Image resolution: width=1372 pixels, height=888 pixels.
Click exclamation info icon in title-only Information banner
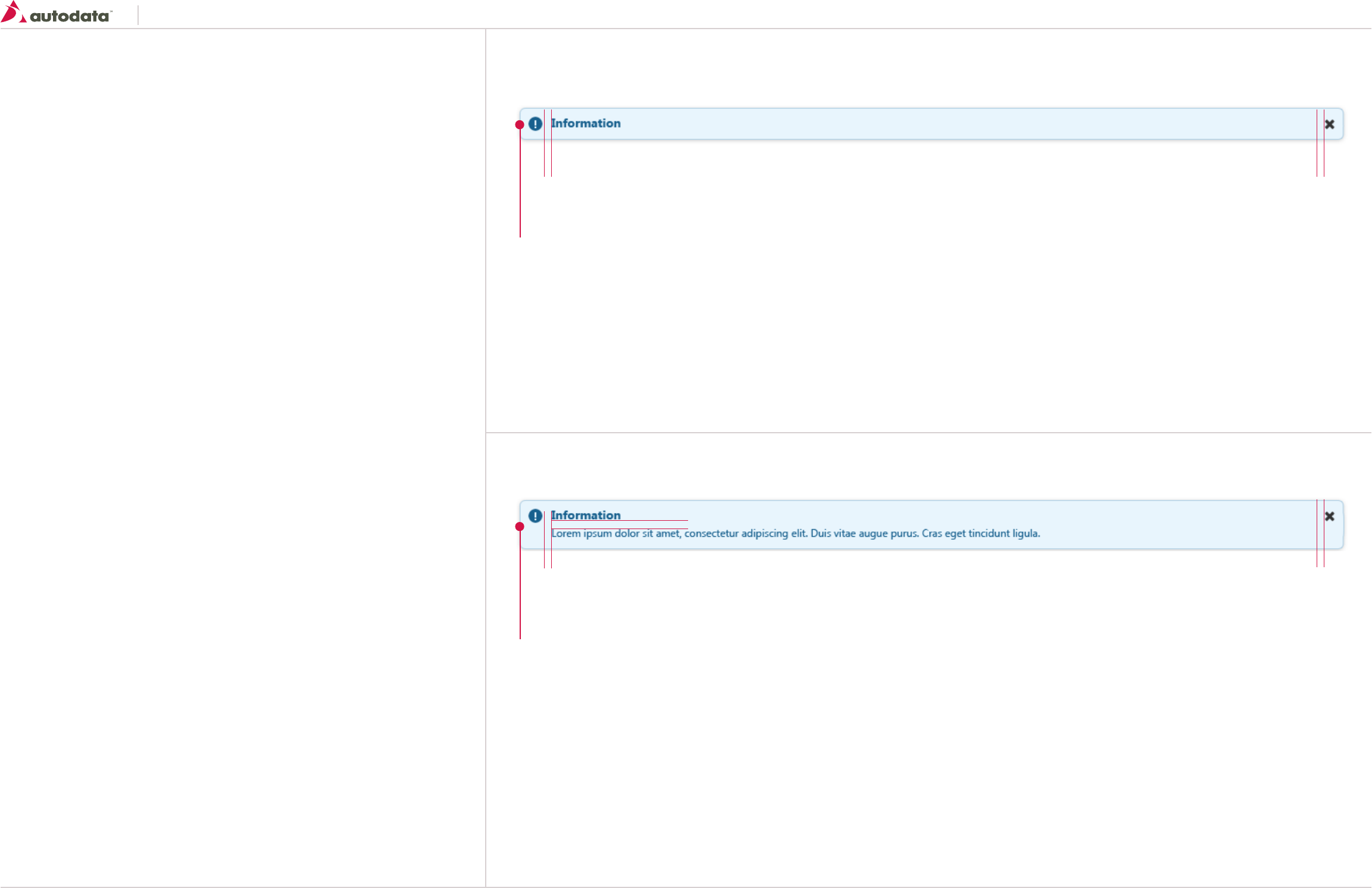coord(535,124)
